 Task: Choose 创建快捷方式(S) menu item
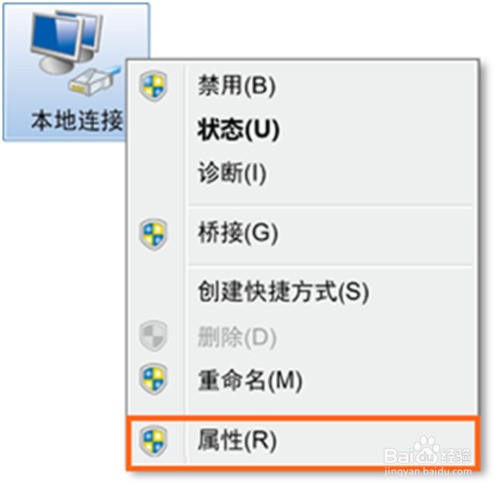302,292
